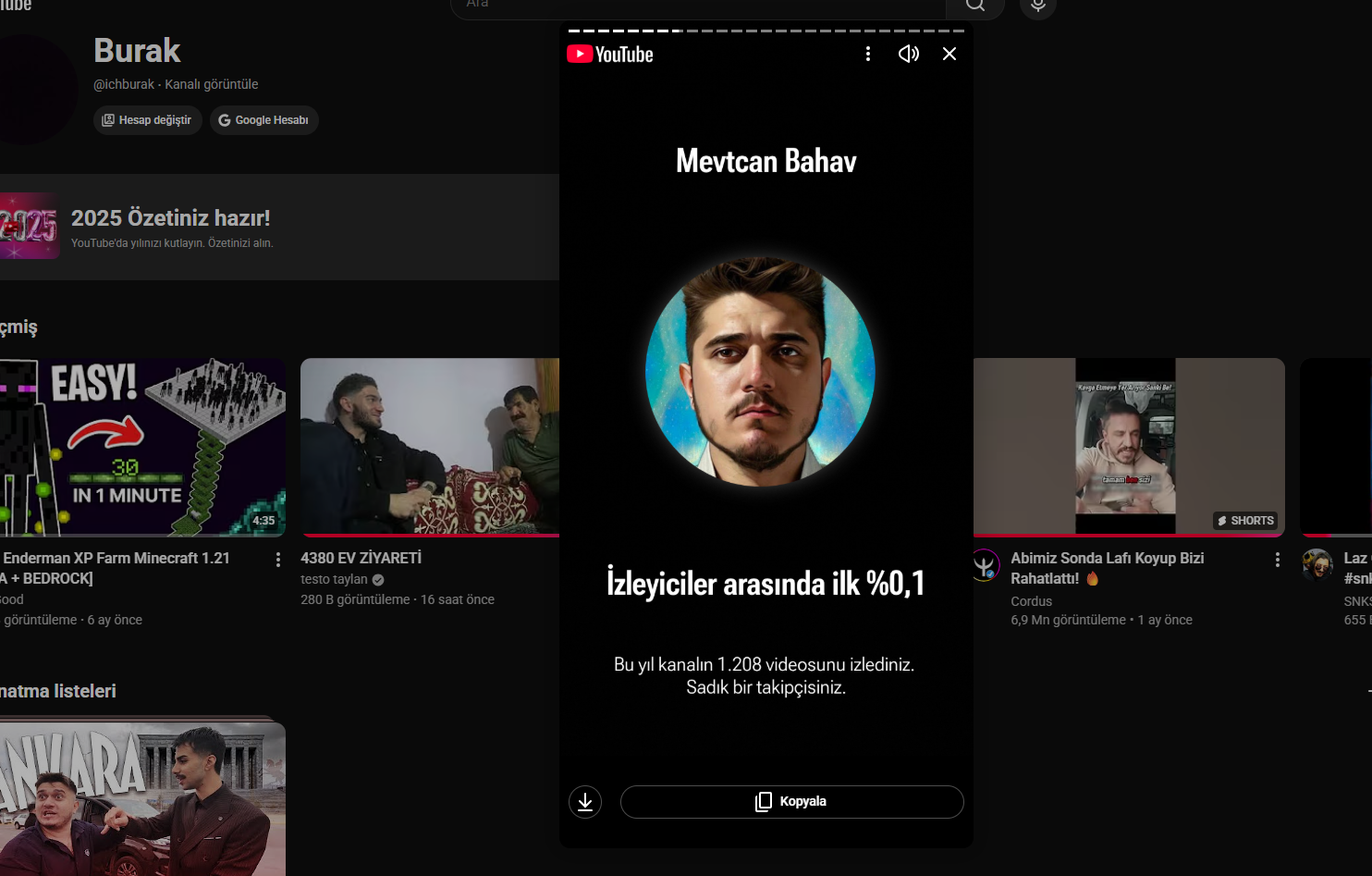Click the SHORTS badge on Cordus video
Viewport: 1372px width, 876px height.
click(x=1245, y=521)
